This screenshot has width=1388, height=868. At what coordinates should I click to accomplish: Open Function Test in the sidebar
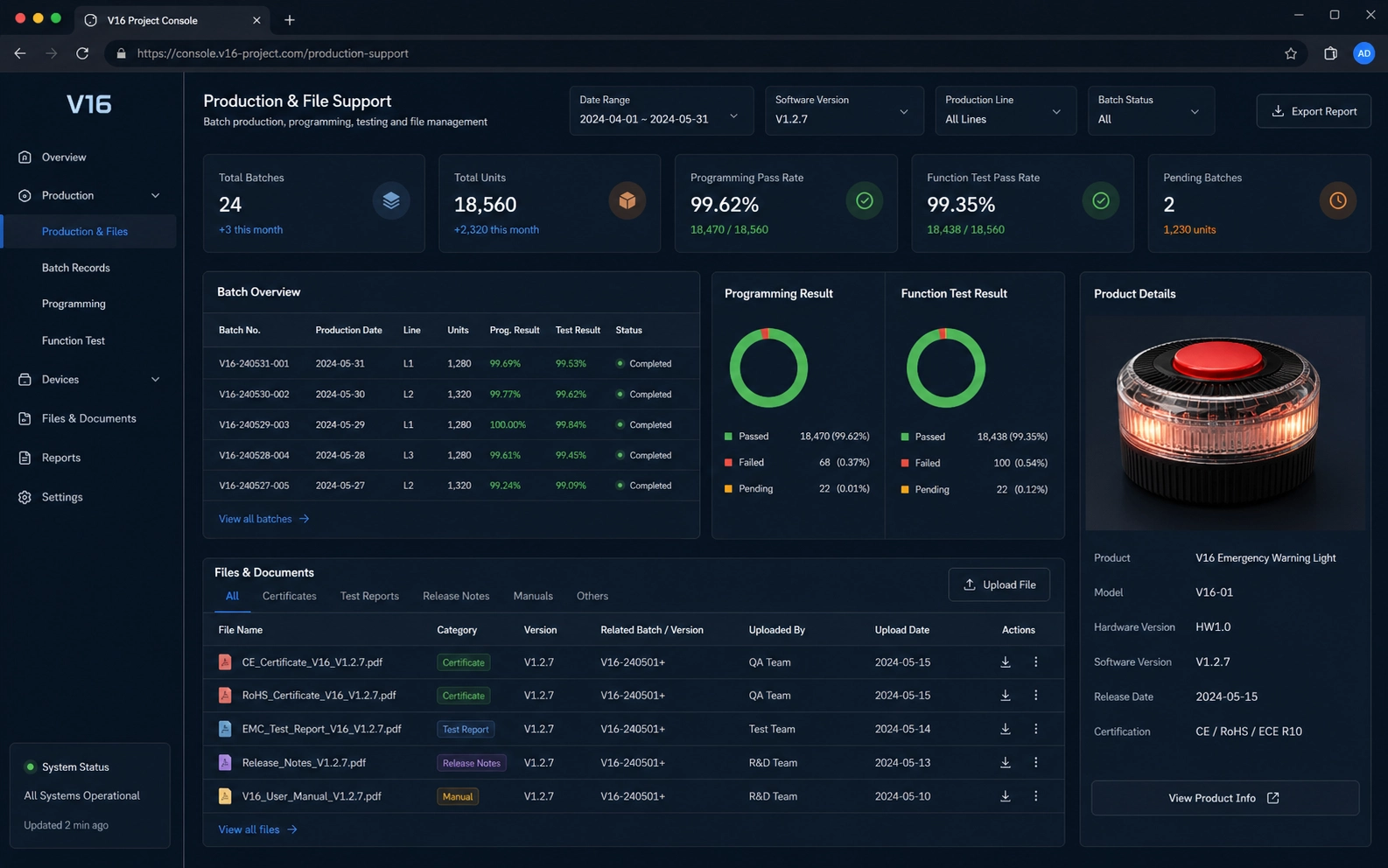tap(74, 341)
